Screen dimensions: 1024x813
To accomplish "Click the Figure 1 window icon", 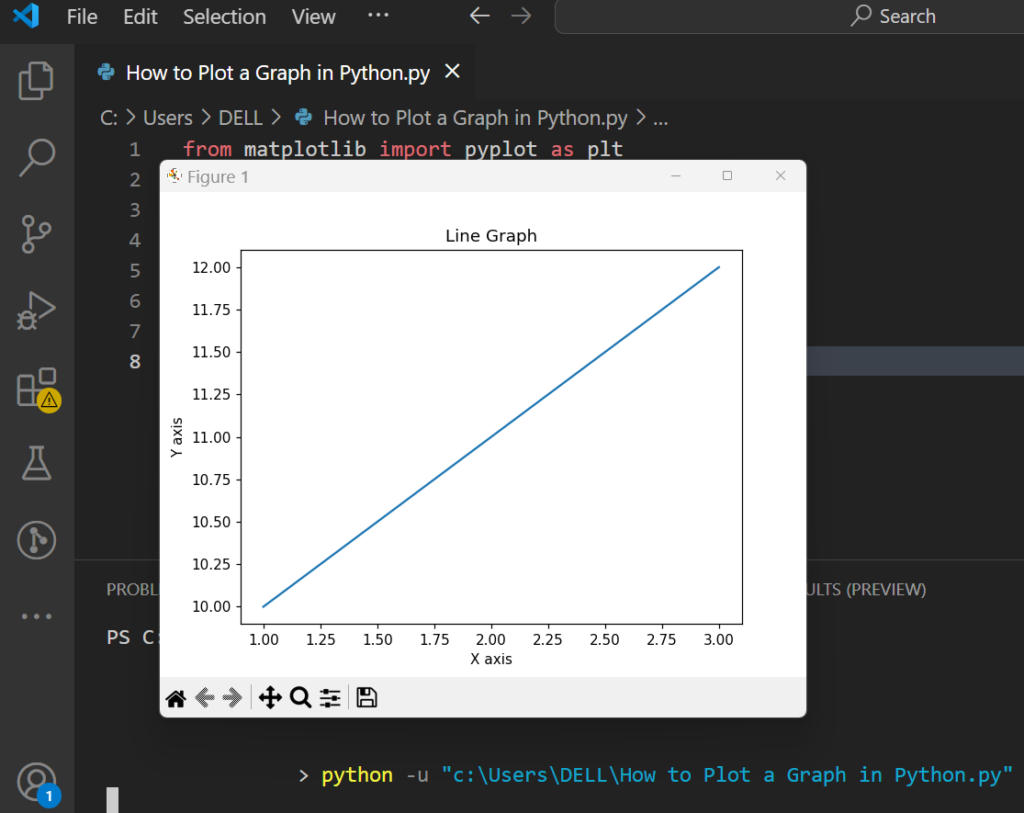I will pyautogui.click(x=174, y=176).
